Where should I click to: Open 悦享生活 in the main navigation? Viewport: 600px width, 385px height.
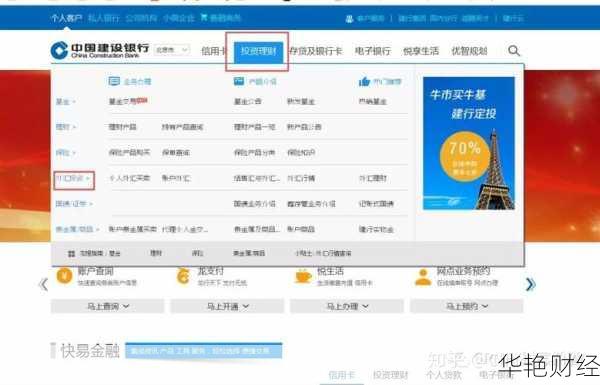[421, 51]
